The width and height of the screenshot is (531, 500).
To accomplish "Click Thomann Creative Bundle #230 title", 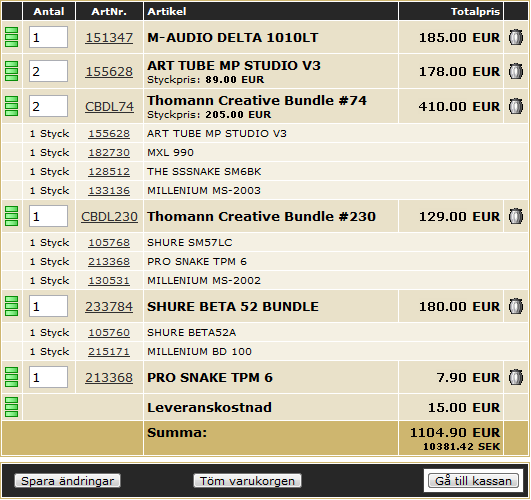I will (261, 216).
